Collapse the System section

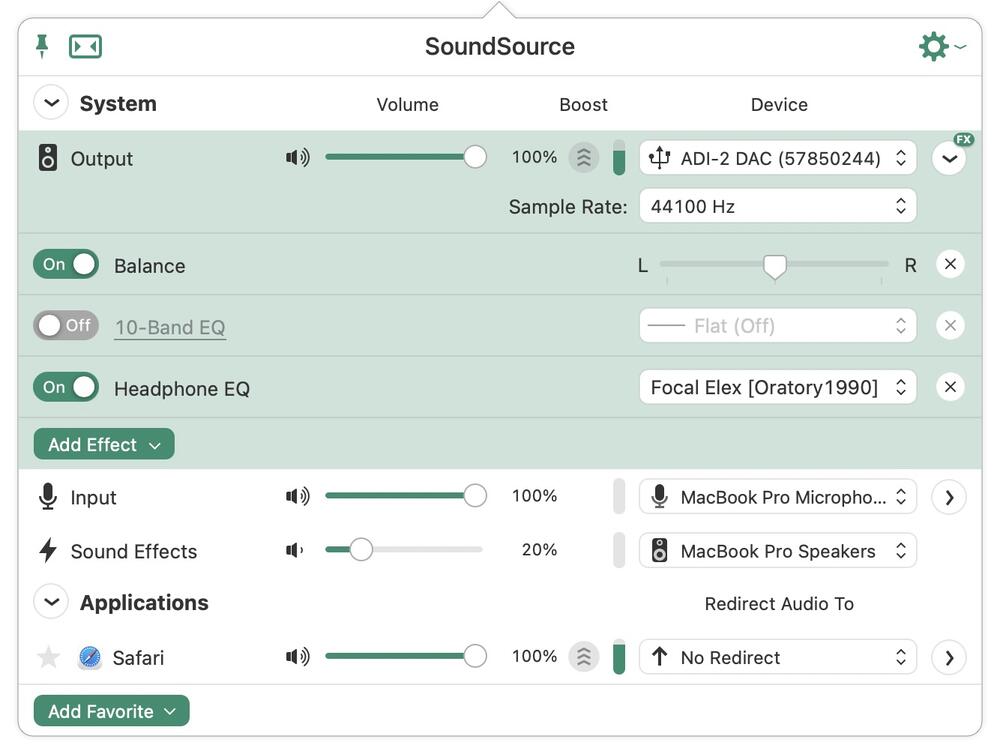pyautogui.click(x=51, y=103)
